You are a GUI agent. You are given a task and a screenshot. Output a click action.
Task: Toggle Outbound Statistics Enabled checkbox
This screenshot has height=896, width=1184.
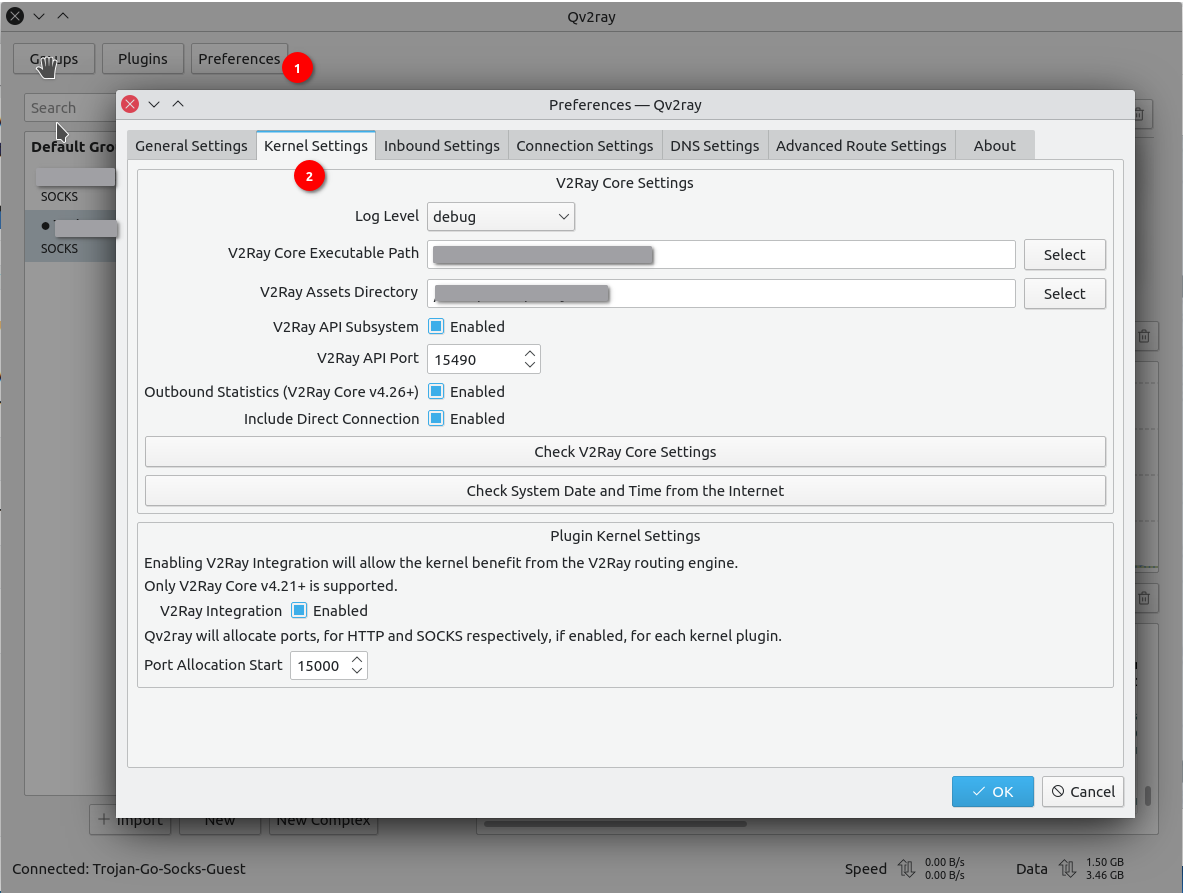[436, 392]
